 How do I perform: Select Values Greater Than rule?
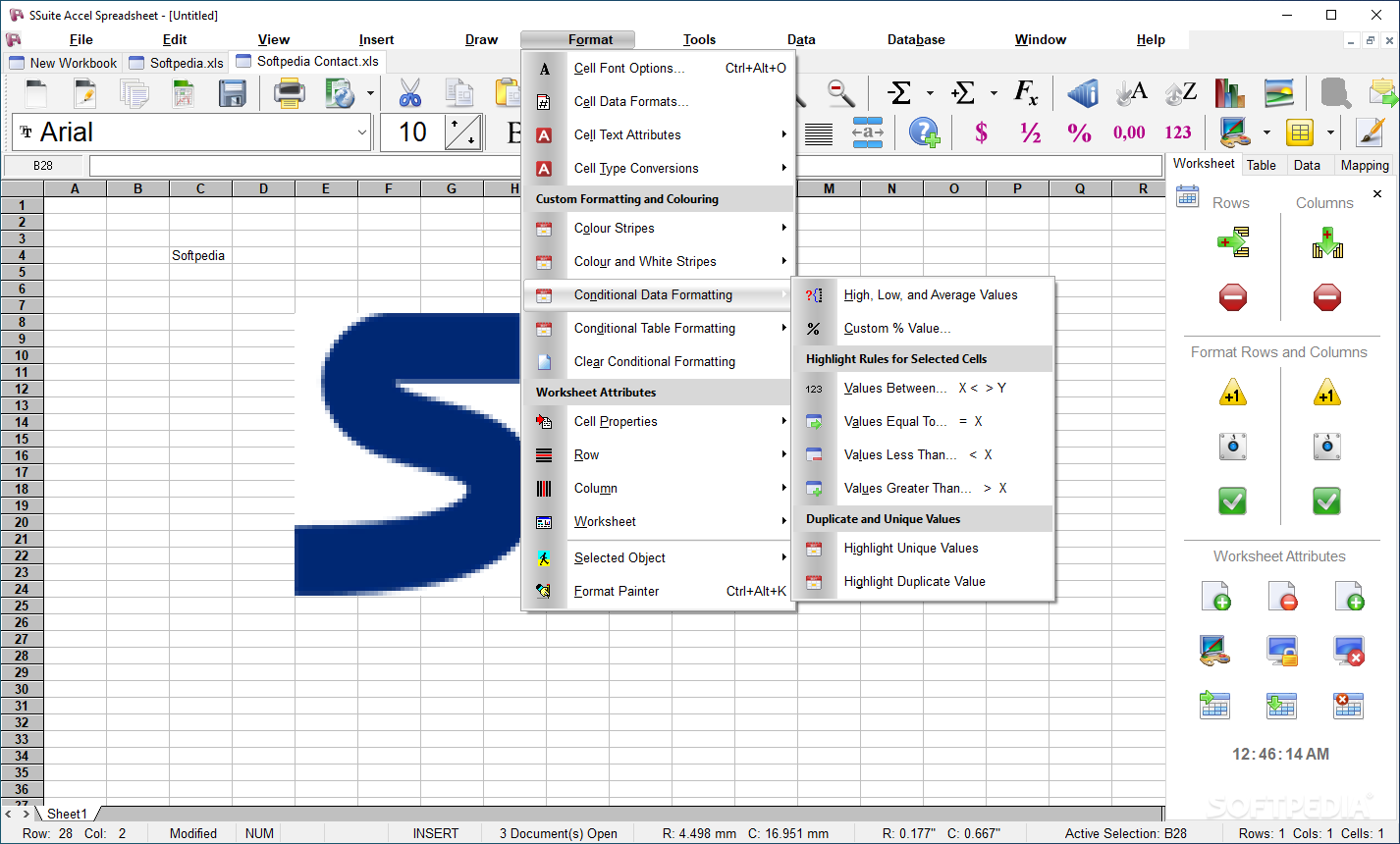point(923,488)
